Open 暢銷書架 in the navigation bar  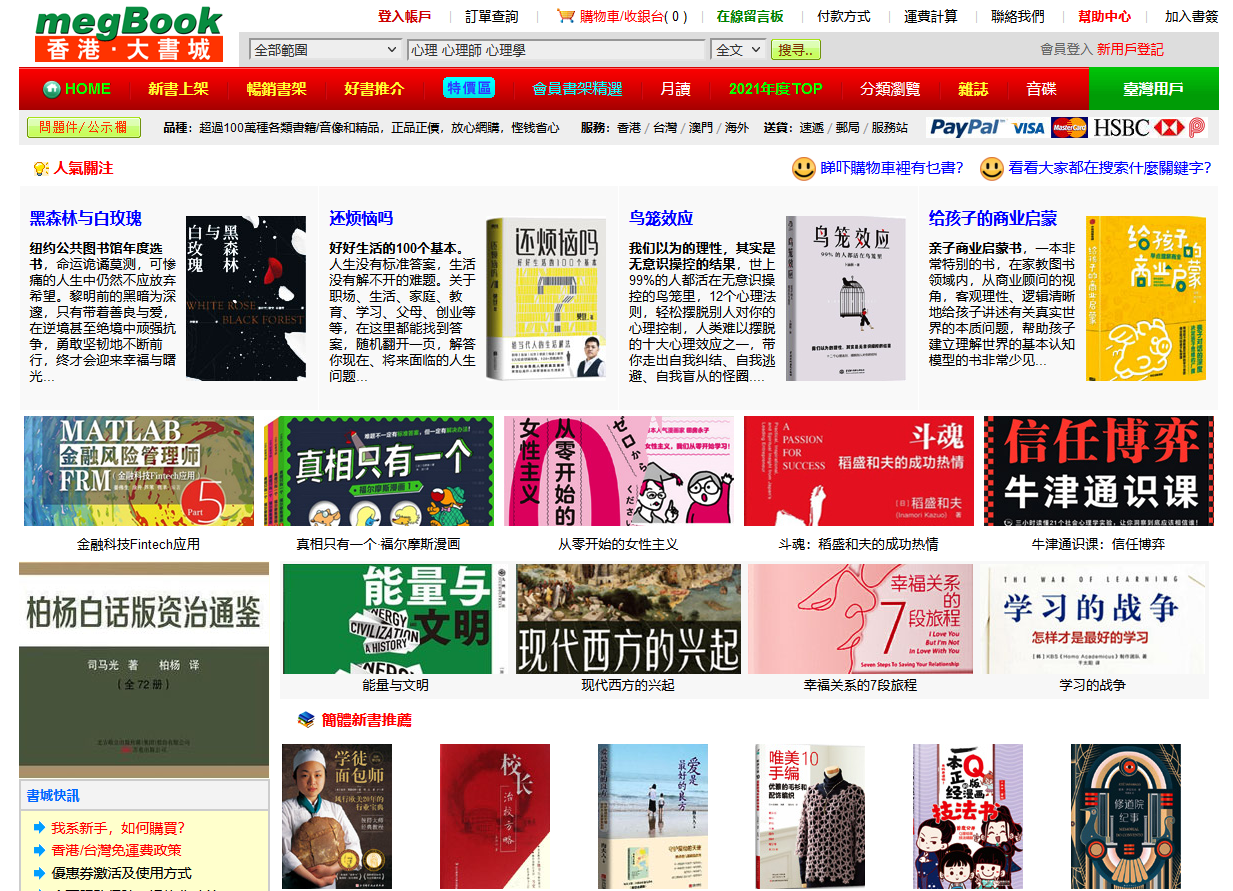pyautogui.click(x=277, y=89)
